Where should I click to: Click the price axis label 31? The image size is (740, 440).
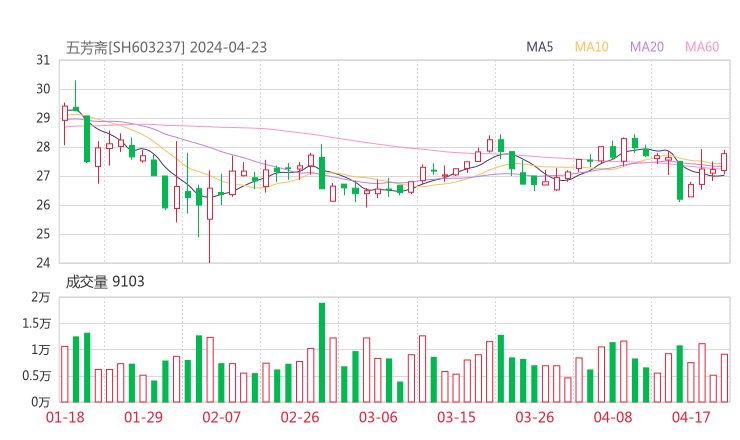43,60
